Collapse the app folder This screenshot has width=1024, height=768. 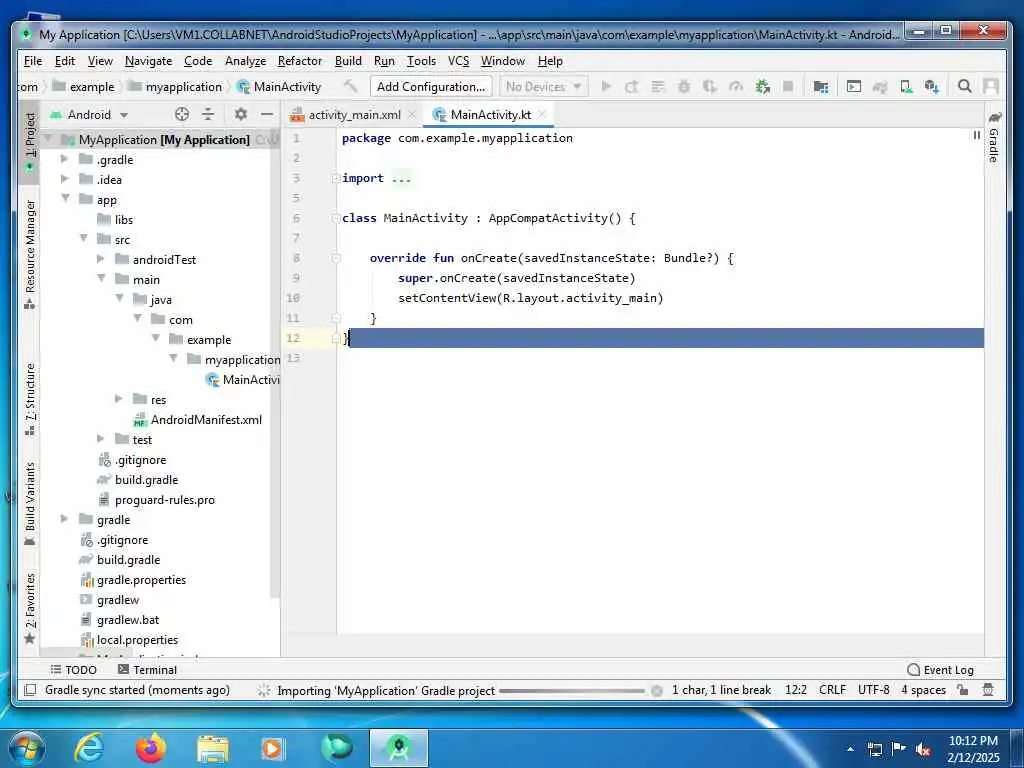tap(65, 199)
